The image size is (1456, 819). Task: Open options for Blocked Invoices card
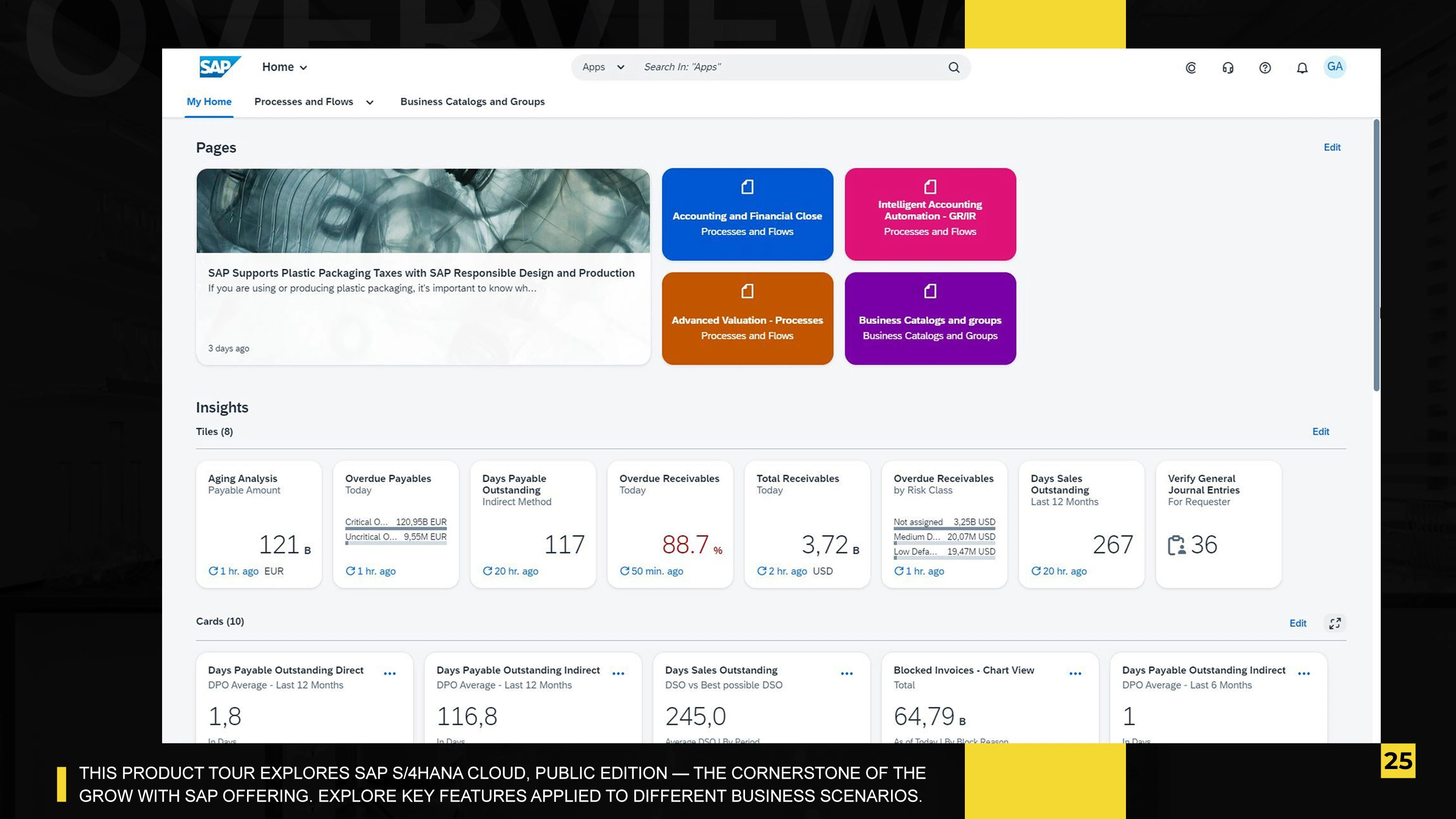click(1075, 673)
